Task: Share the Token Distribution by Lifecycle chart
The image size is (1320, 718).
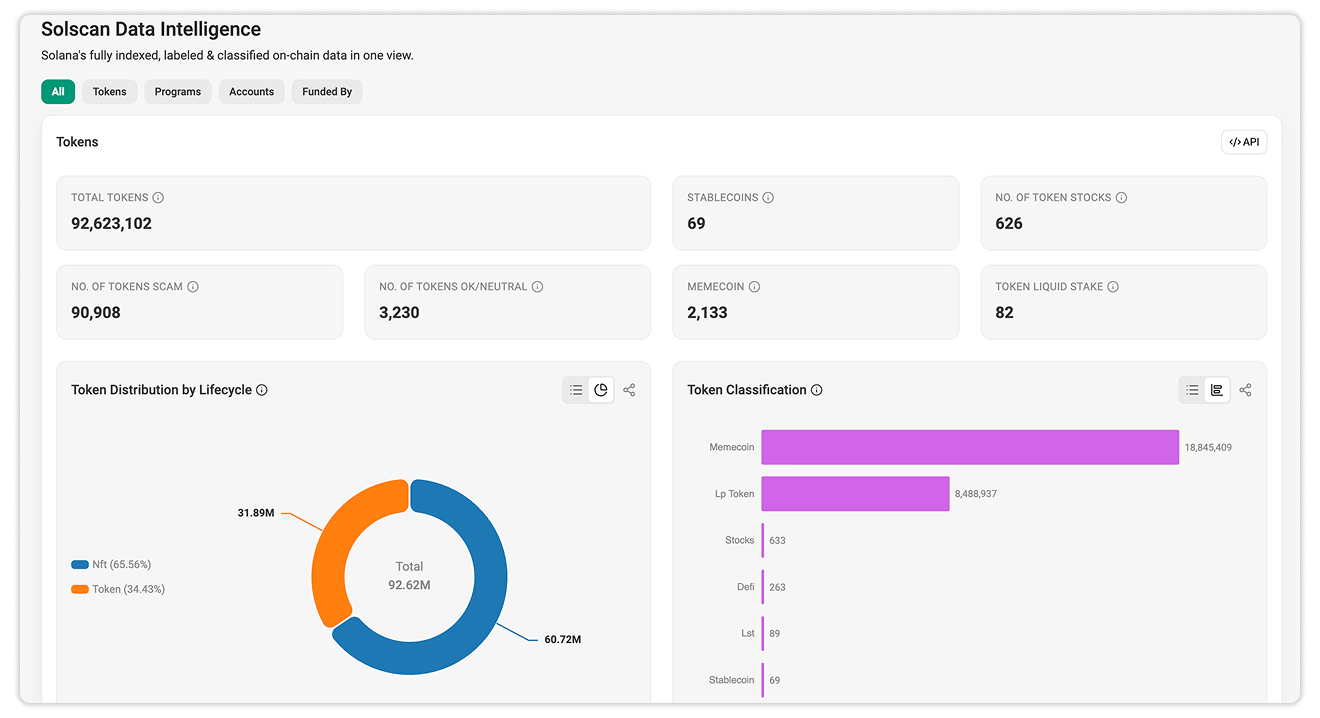Action: (629, 390)
